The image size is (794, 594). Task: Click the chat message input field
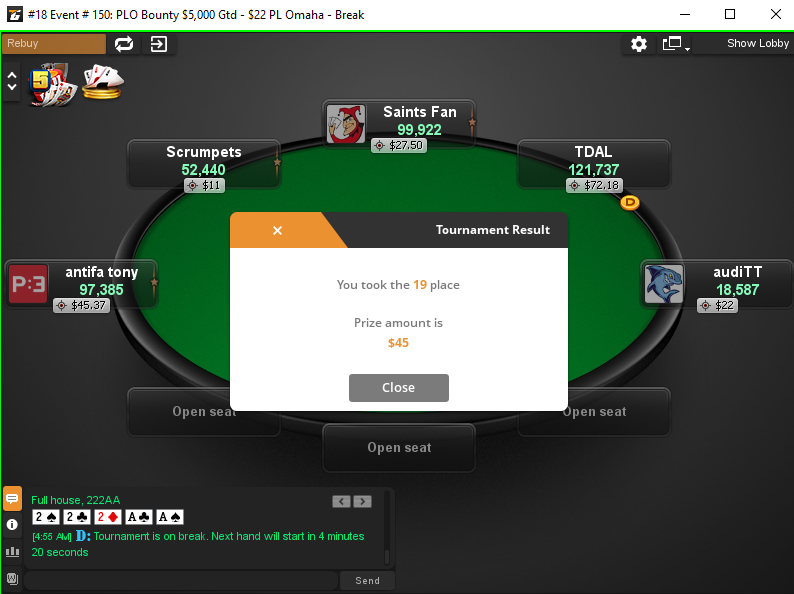click(x=181, y=580)
